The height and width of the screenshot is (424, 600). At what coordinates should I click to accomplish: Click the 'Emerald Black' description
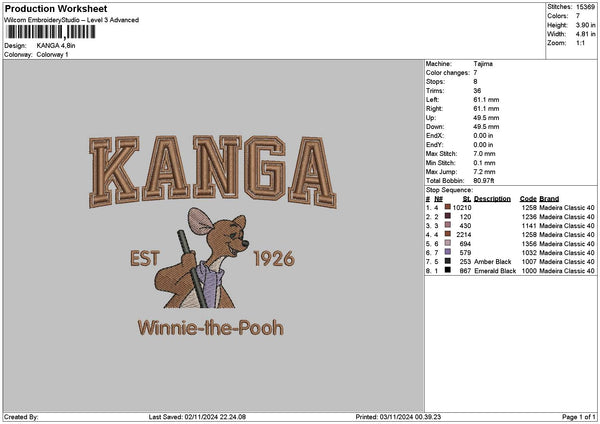(495, 271)
